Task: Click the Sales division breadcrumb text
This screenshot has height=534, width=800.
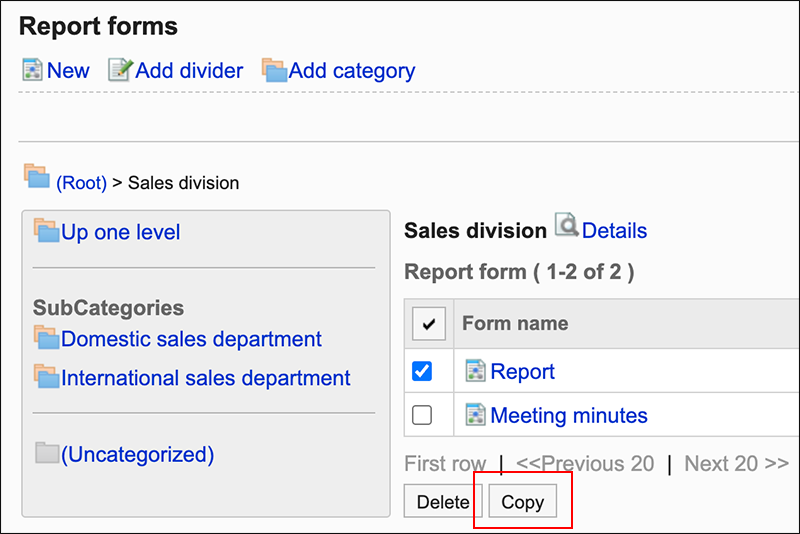Action: (184, 183)
